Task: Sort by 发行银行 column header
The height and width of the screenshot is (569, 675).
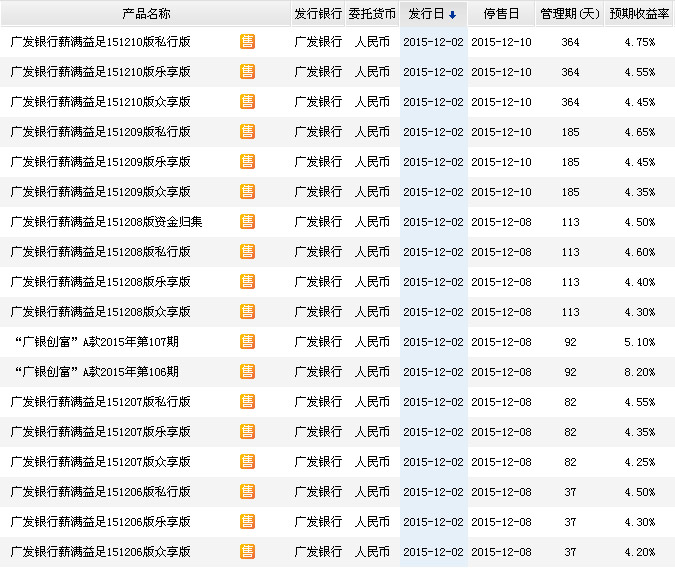Action: tap(318, 14)
